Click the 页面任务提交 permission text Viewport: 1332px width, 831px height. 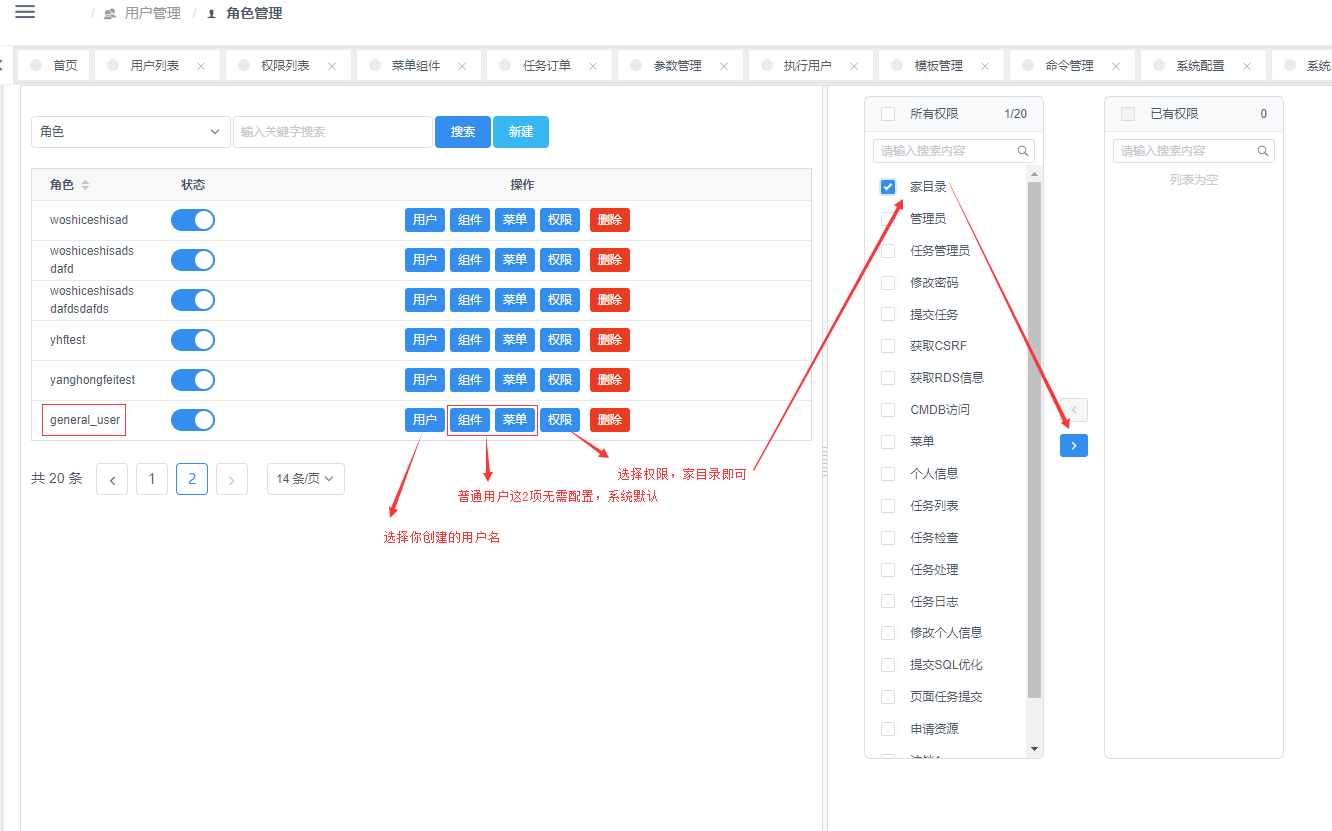pyautogui.click(x=946, y=697)
